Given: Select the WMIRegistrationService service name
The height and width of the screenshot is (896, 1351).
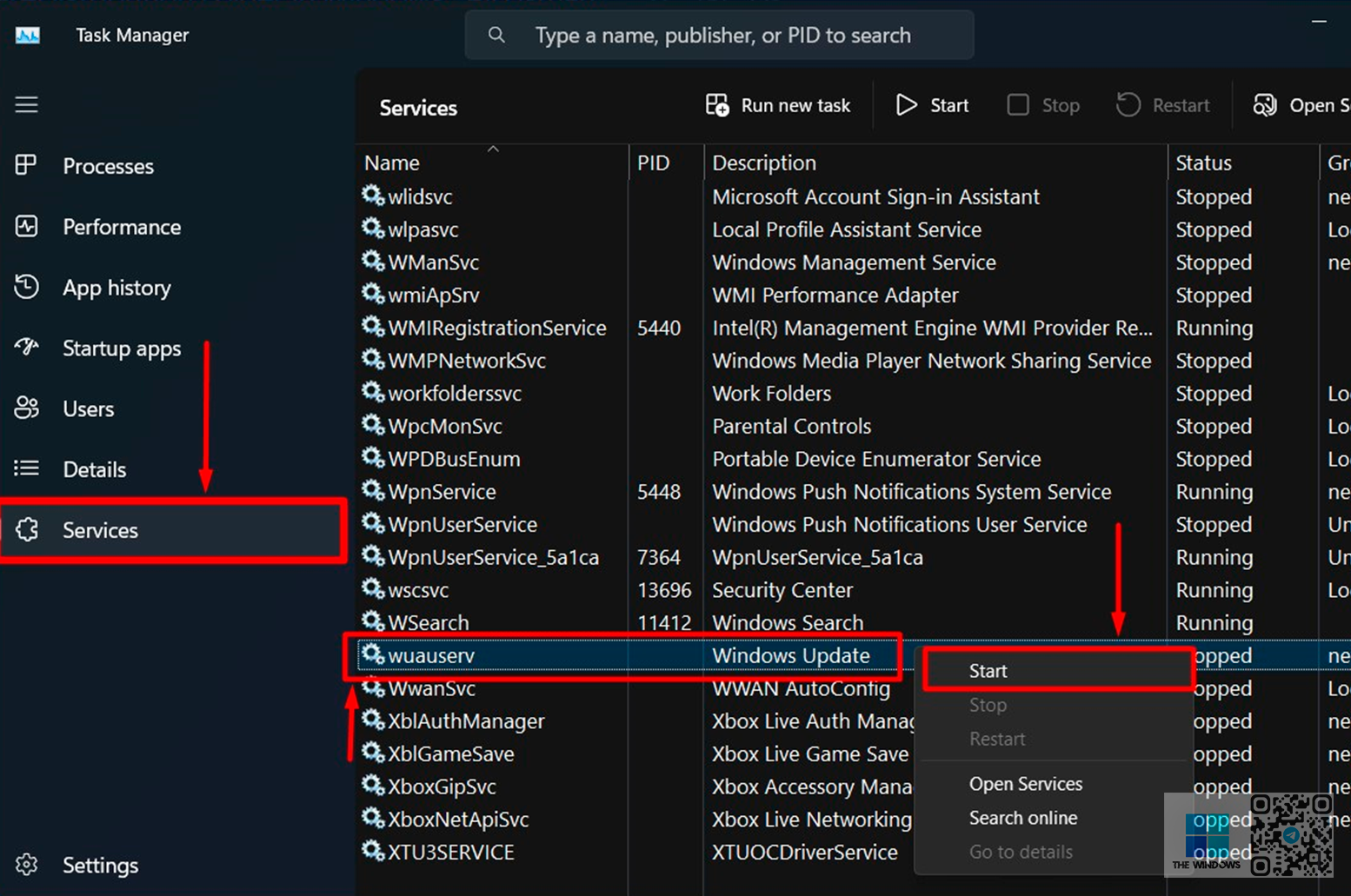Looking at the screenshot, I should [496, 328].
